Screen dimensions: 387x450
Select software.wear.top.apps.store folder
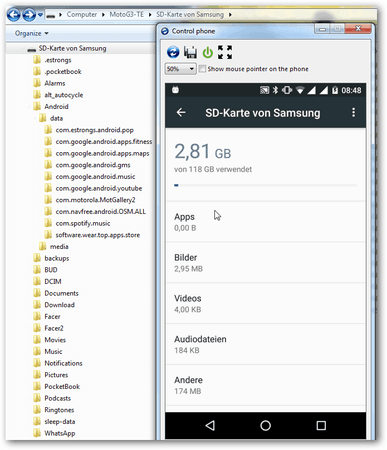[98, 235]
